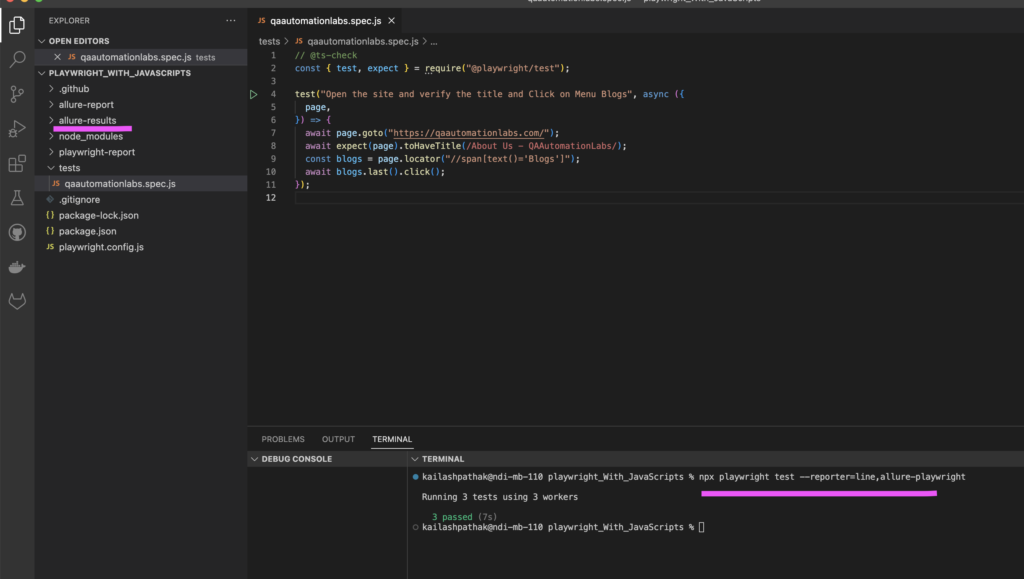Click line number 7 in the gutter
This screenshot has height=579, width=1024.
coord(273,133)
